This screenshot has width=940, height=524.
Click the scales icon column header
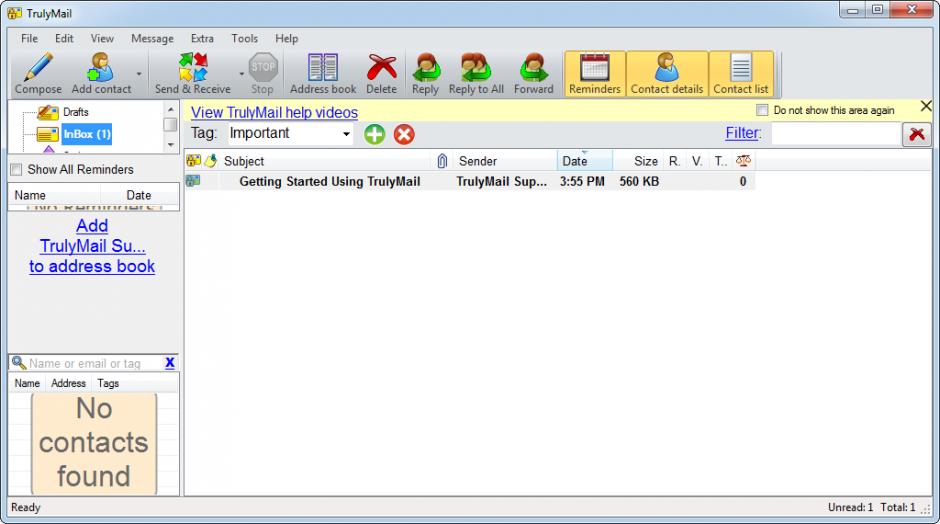(743, 161)
